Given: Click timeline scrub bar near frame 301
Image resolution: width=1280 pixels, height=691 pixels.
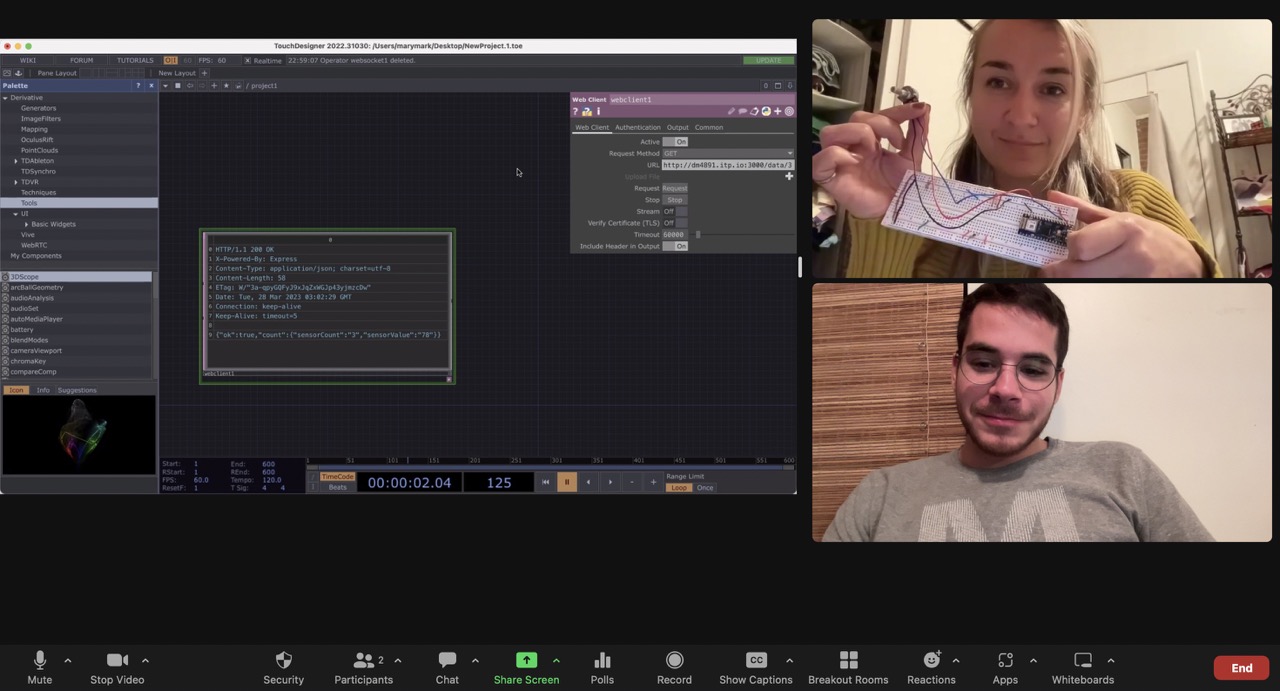Looking at the screenshot, I should click(x=557, y=461).
